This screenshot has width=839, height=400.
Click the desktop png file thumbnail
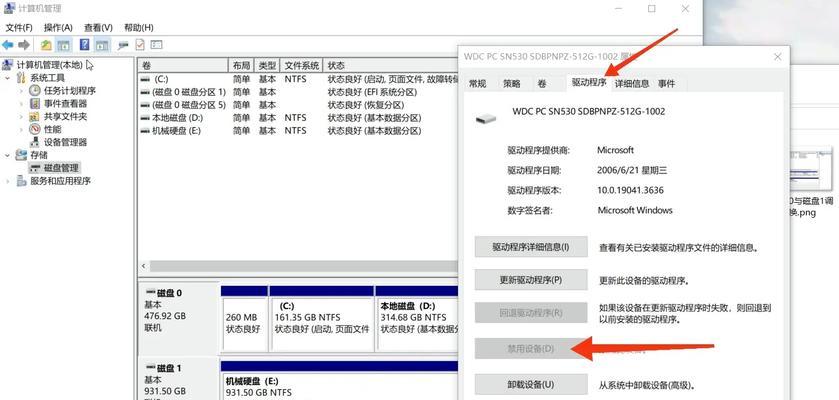tap(811, 169)
